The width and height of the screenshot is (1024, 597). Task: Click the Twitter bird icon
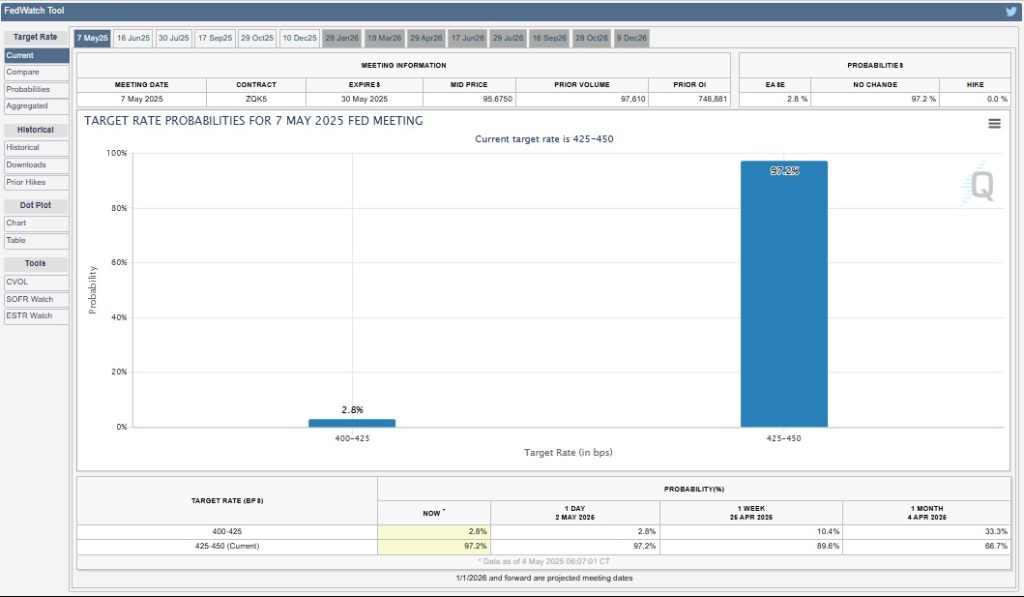pyautogui.click(x=1010, y=11)
